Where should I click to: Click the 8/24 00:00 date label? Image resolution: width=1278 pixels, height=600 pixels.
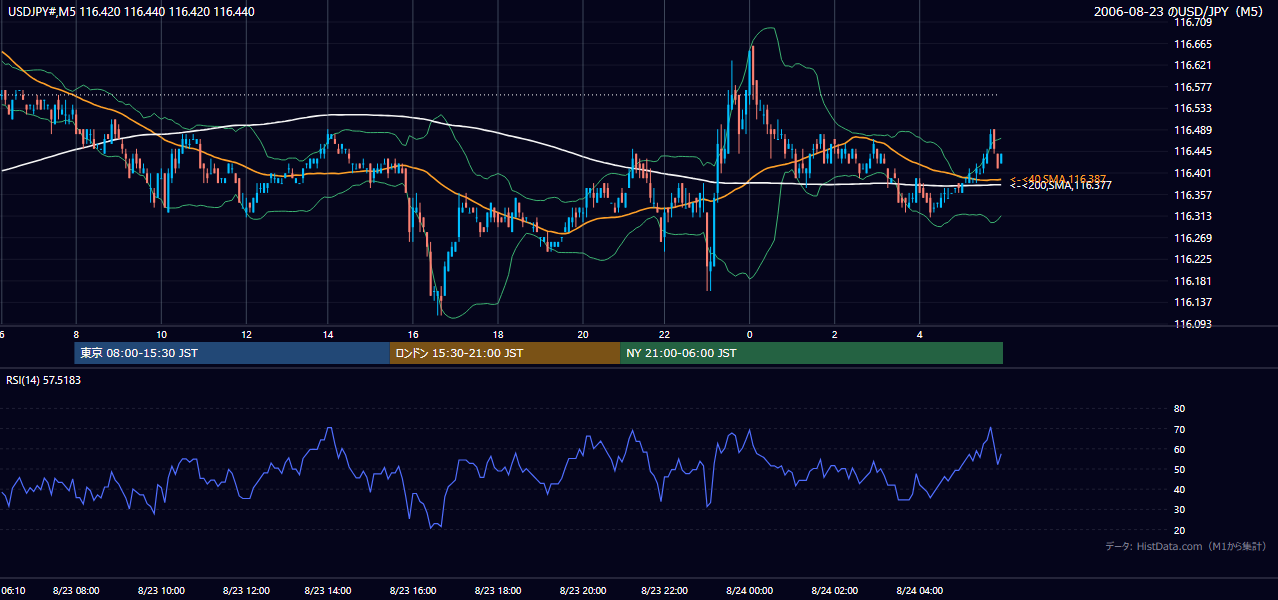(750, 591)
